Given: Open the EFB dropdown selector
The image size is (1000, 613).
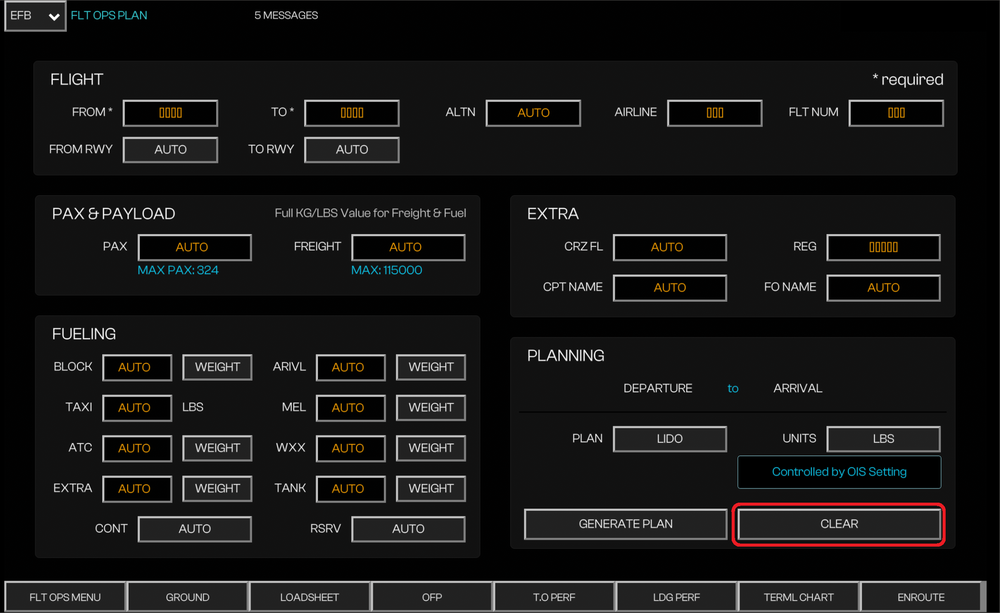Looking at the screenshot, I should click(x=35, y=17).
